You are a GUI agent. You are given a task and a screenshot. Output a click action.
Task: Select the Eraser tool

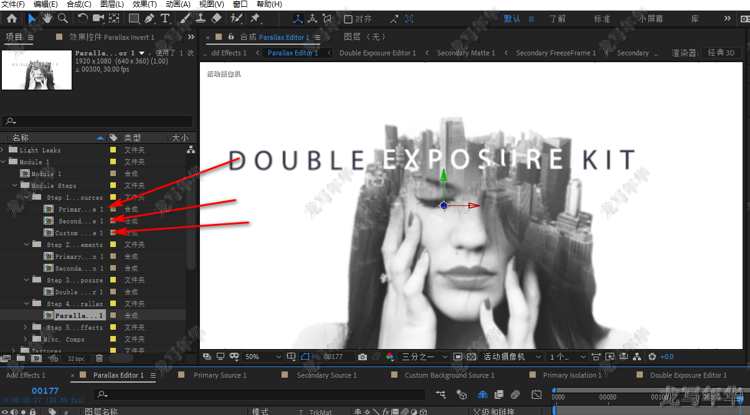click(217, 19)
